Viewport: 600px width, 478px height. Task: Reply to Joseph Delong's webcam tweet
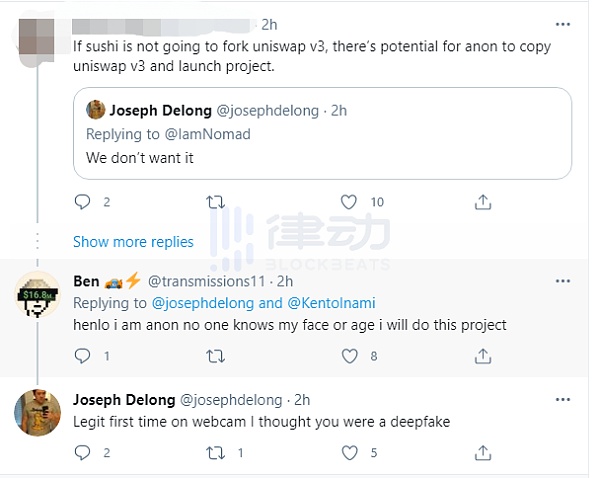tap(82, 453)
